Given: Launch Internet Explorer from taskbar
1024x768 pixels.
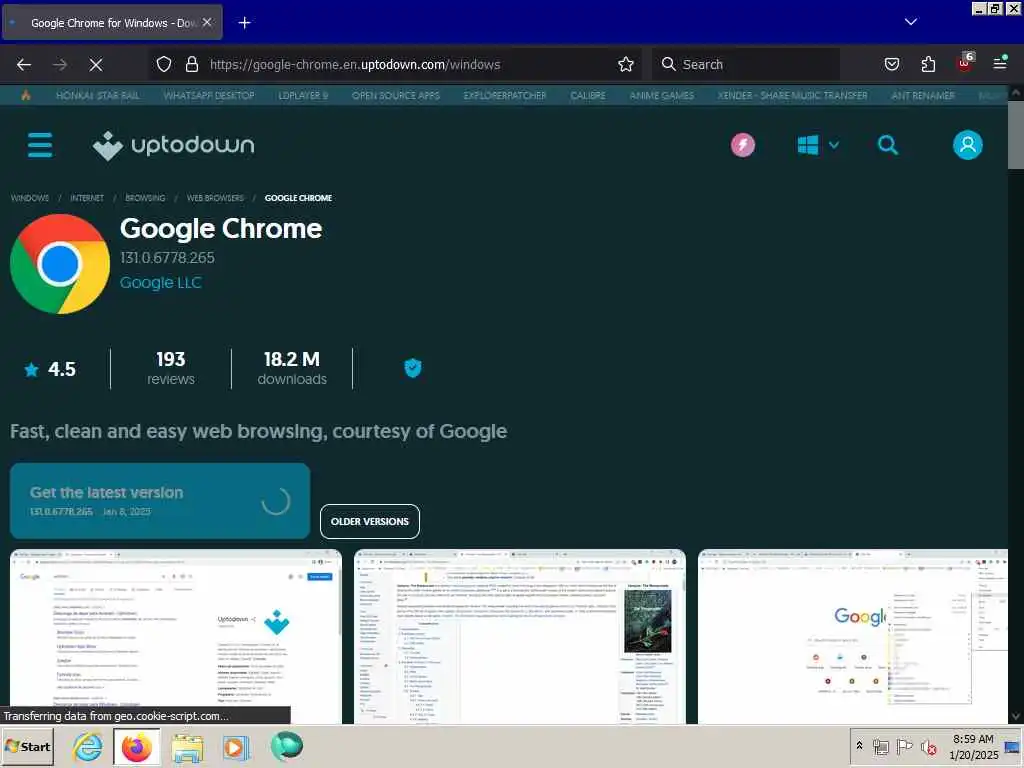Looking at the screenshot, I should (88, 746).
